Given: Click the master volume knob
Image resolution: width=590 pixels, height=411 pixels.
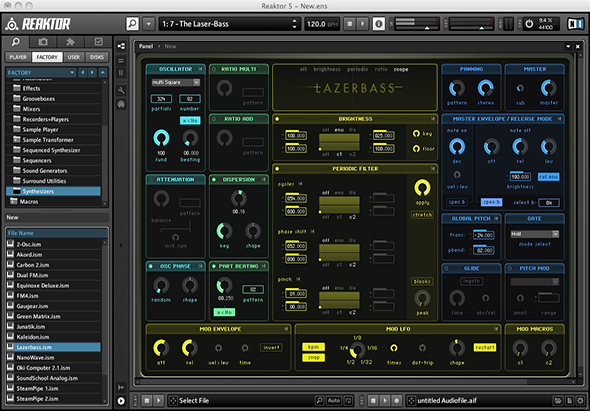Looking at the screenshot, I should [x=549, y=88].
